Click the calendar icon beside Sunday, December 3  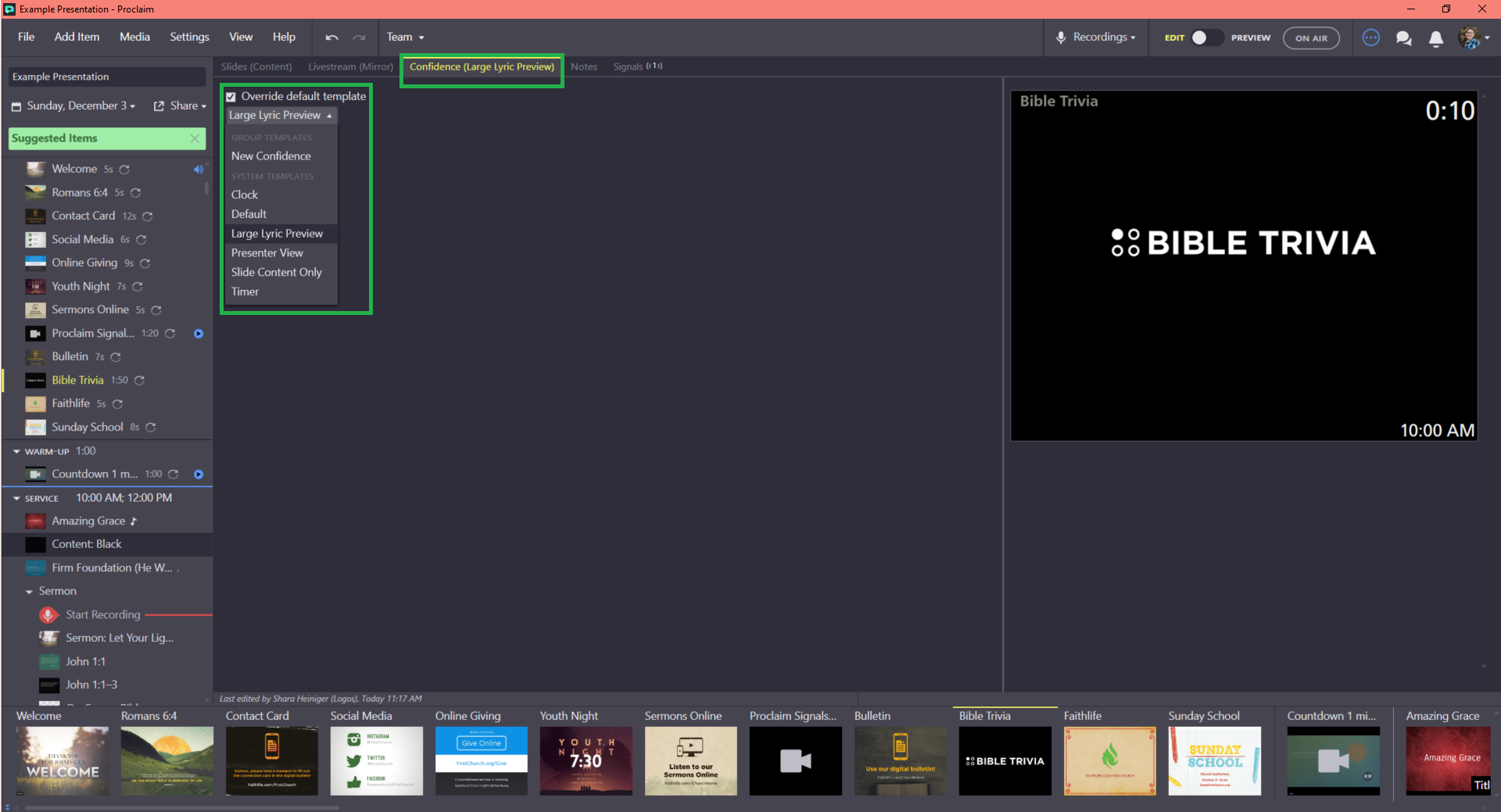[16, 106]
